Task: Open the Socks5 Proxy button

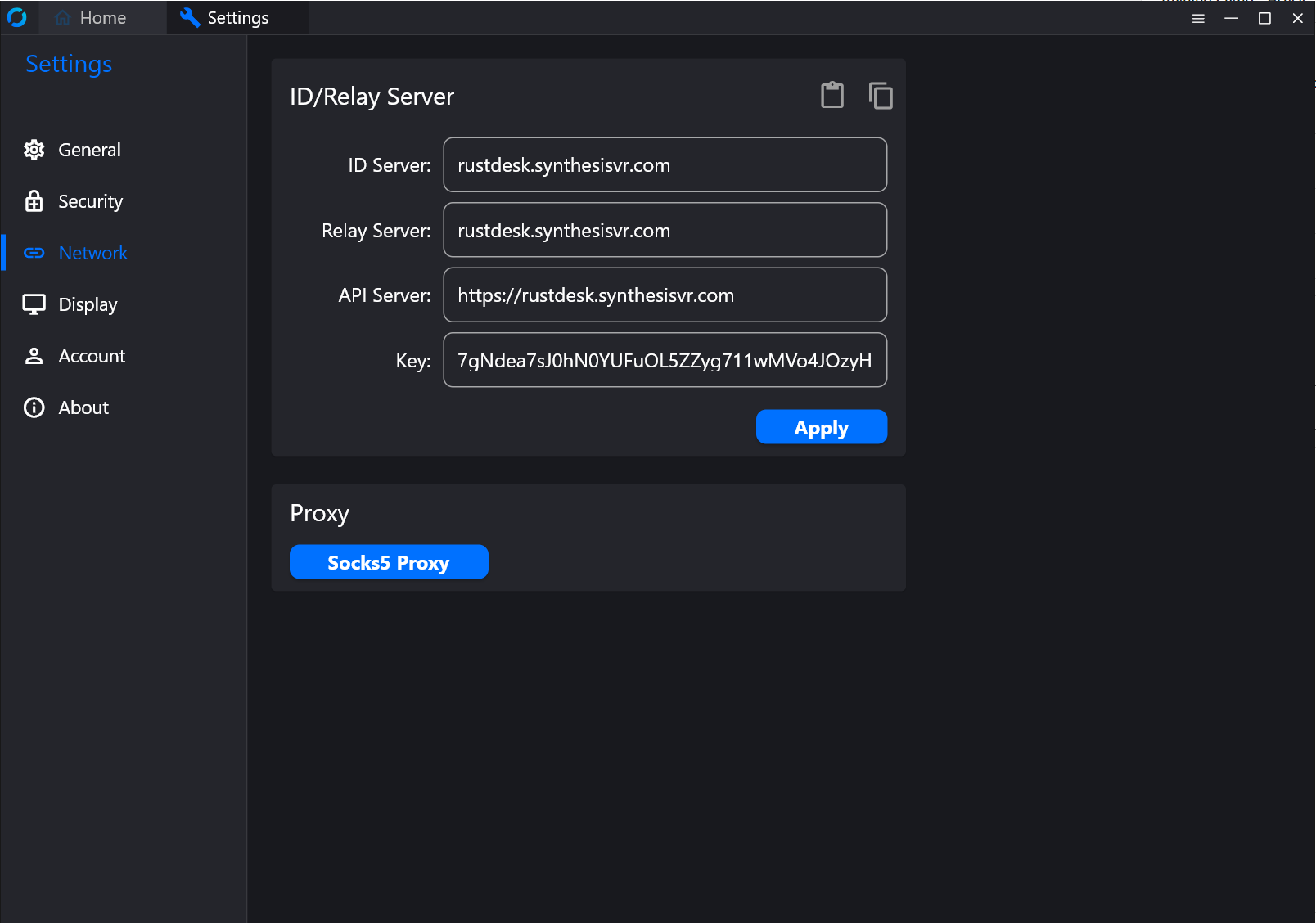Action: click(x=389, y=562)
